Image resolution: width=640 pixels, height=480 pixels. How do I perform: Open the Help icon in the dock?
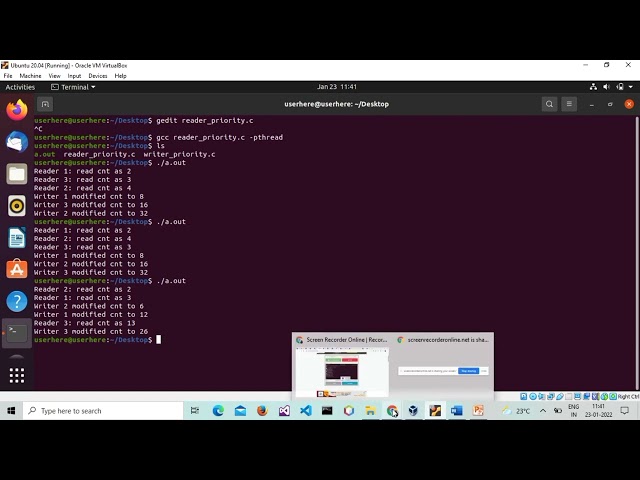(17, 301)
